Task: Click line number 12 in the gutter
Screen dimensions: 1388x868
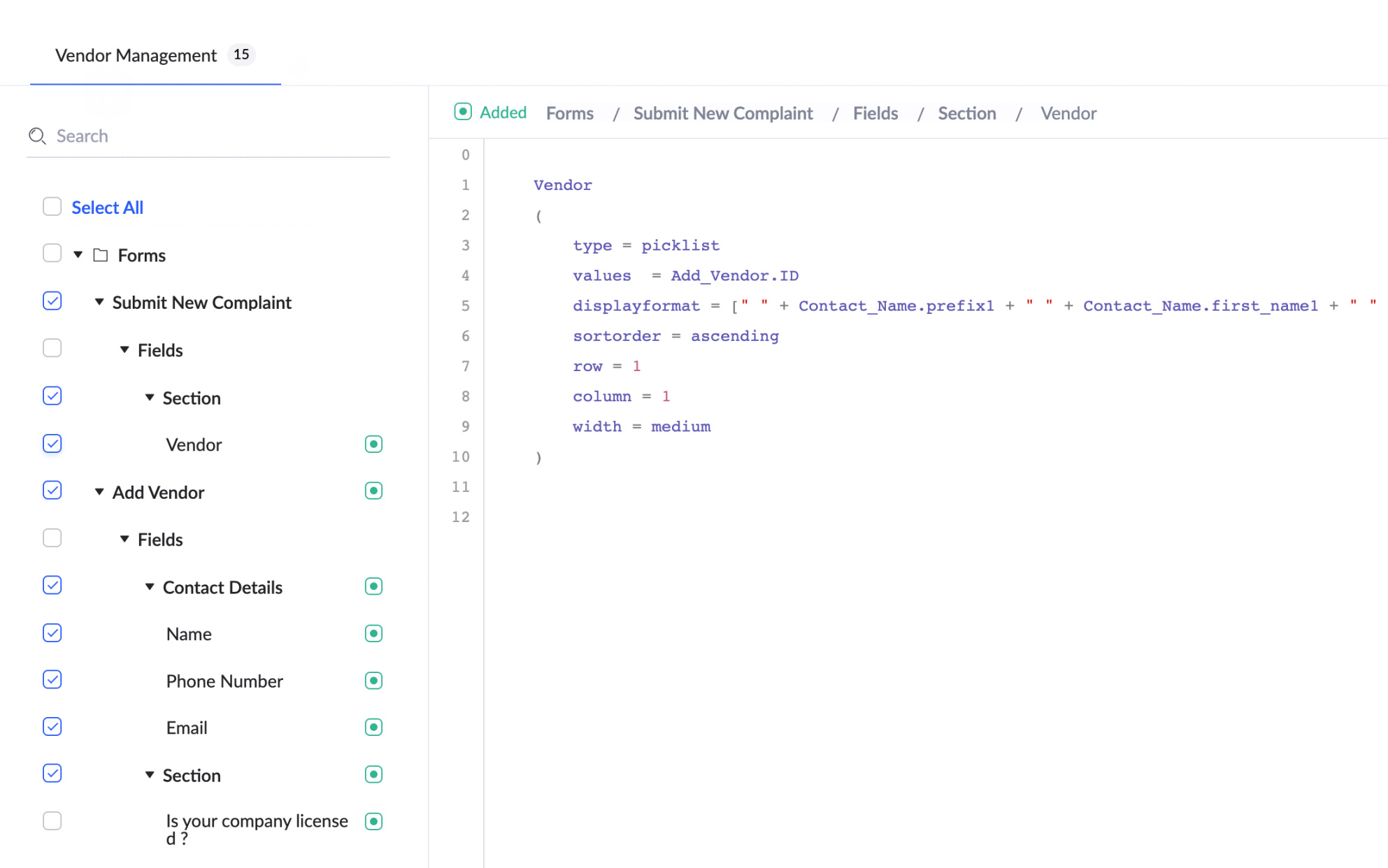Action: coord(461,516)
